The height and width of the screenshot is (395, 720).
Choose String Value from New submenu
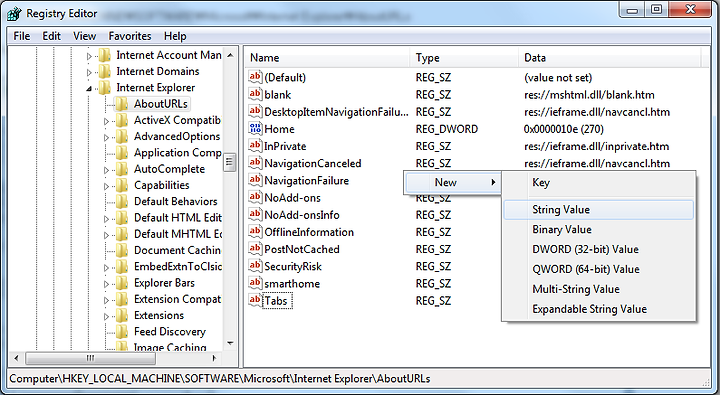[598, 209]
